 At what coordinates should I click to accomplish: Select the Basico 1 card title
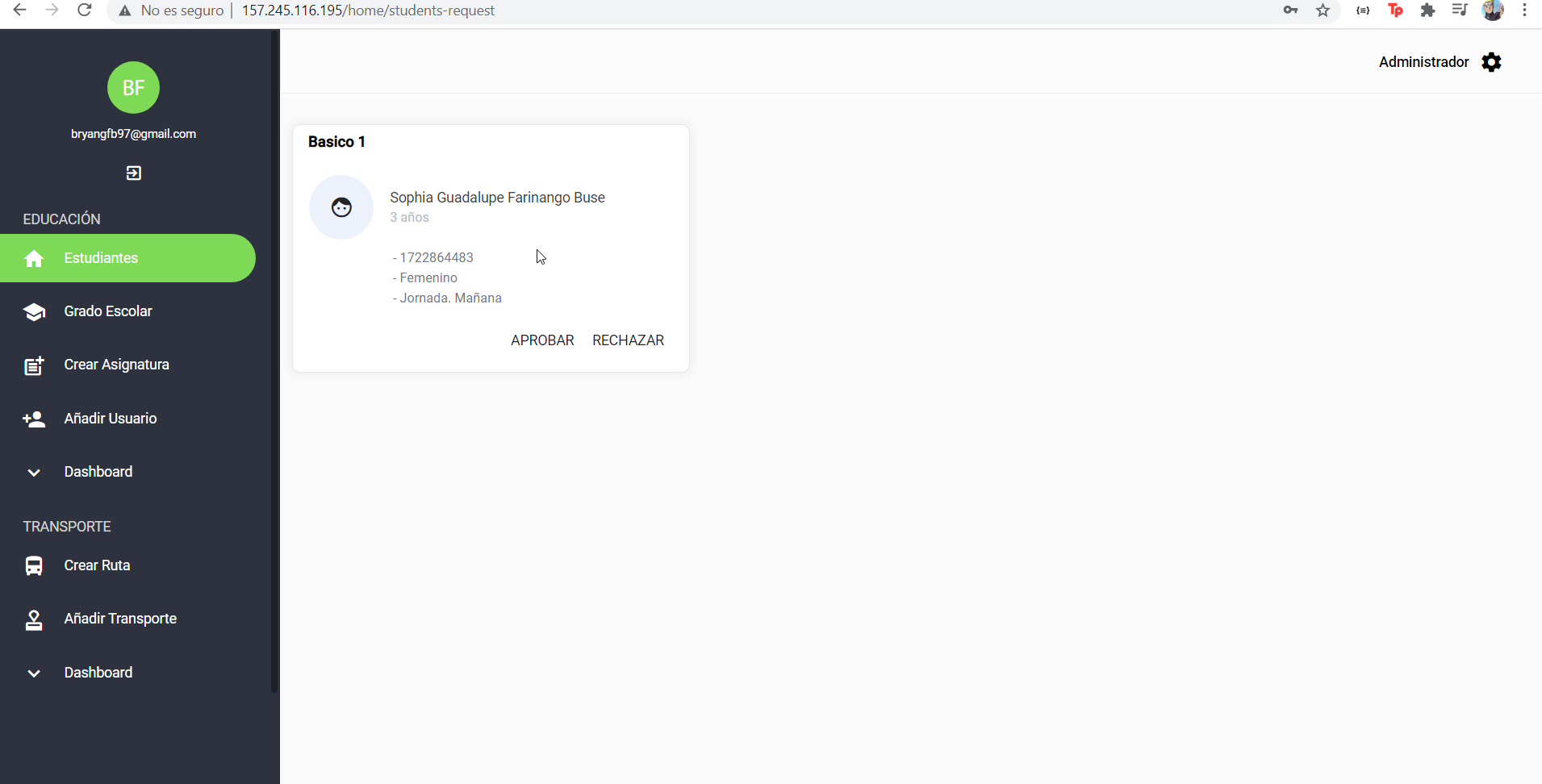coord(336,141)
